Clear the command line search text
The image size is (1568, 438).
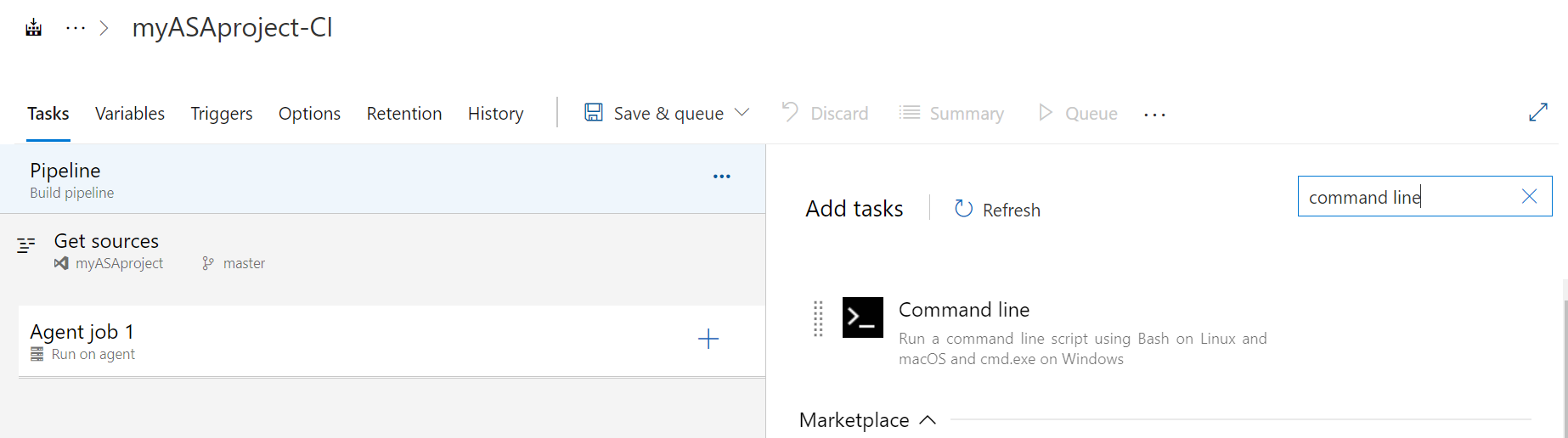click(1529, 197)
